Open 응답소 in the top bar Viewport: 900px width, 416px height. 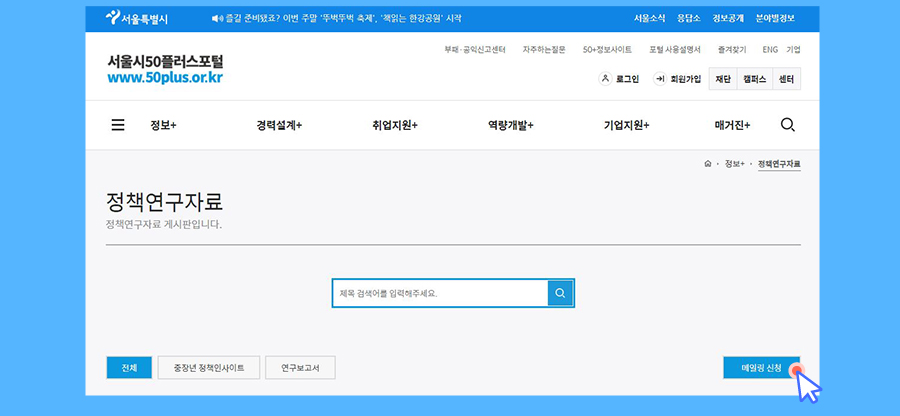point(689,18)
